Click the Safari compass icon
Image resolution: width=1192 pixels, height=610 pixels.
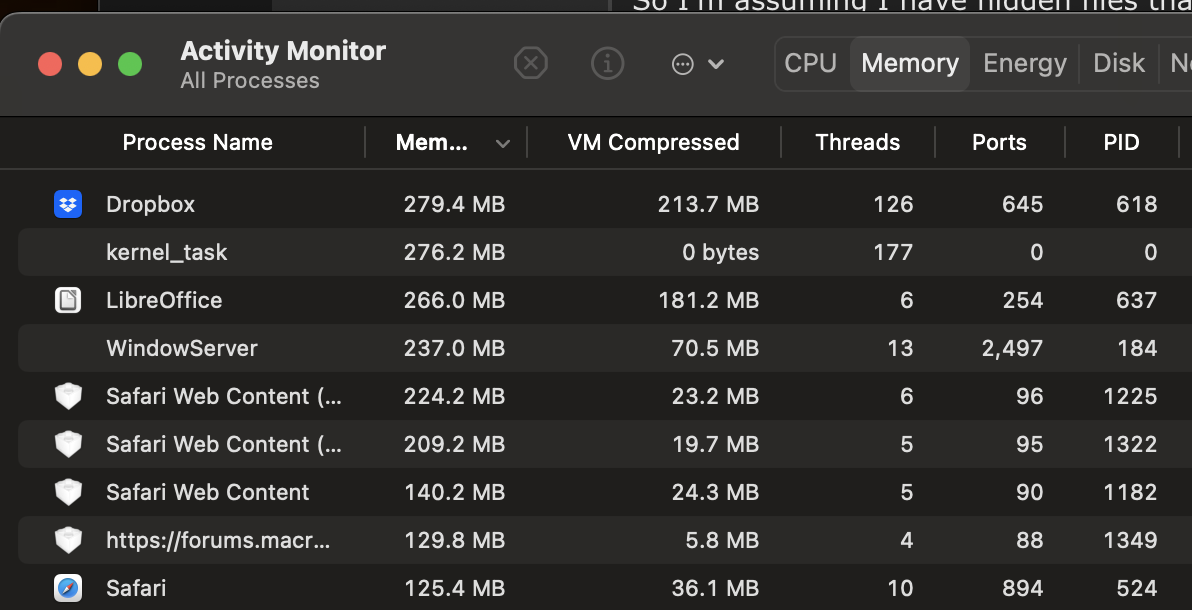[x=67, y=588]
